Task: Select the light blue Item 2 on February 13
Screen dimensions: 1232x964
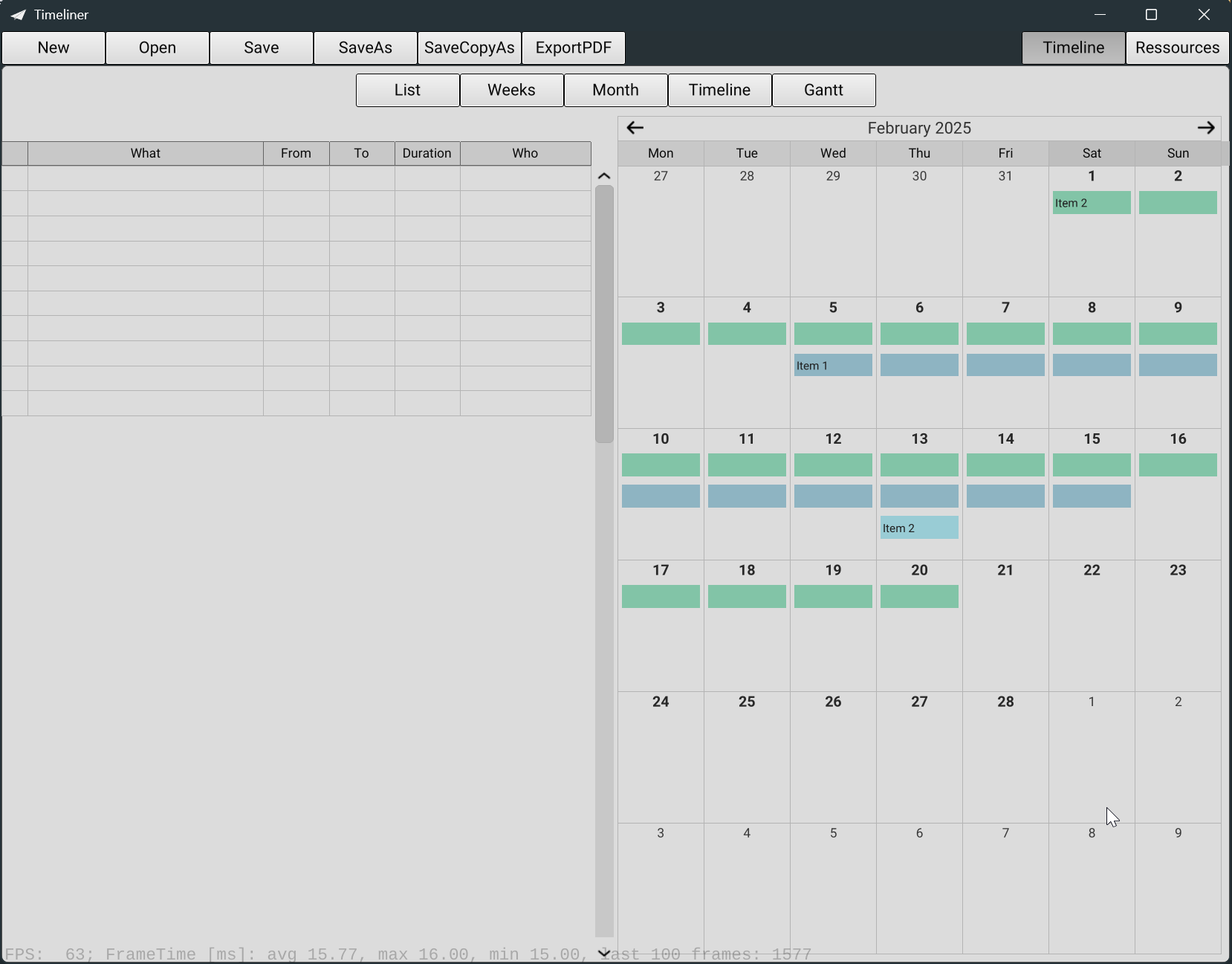Action: [919, 528]
